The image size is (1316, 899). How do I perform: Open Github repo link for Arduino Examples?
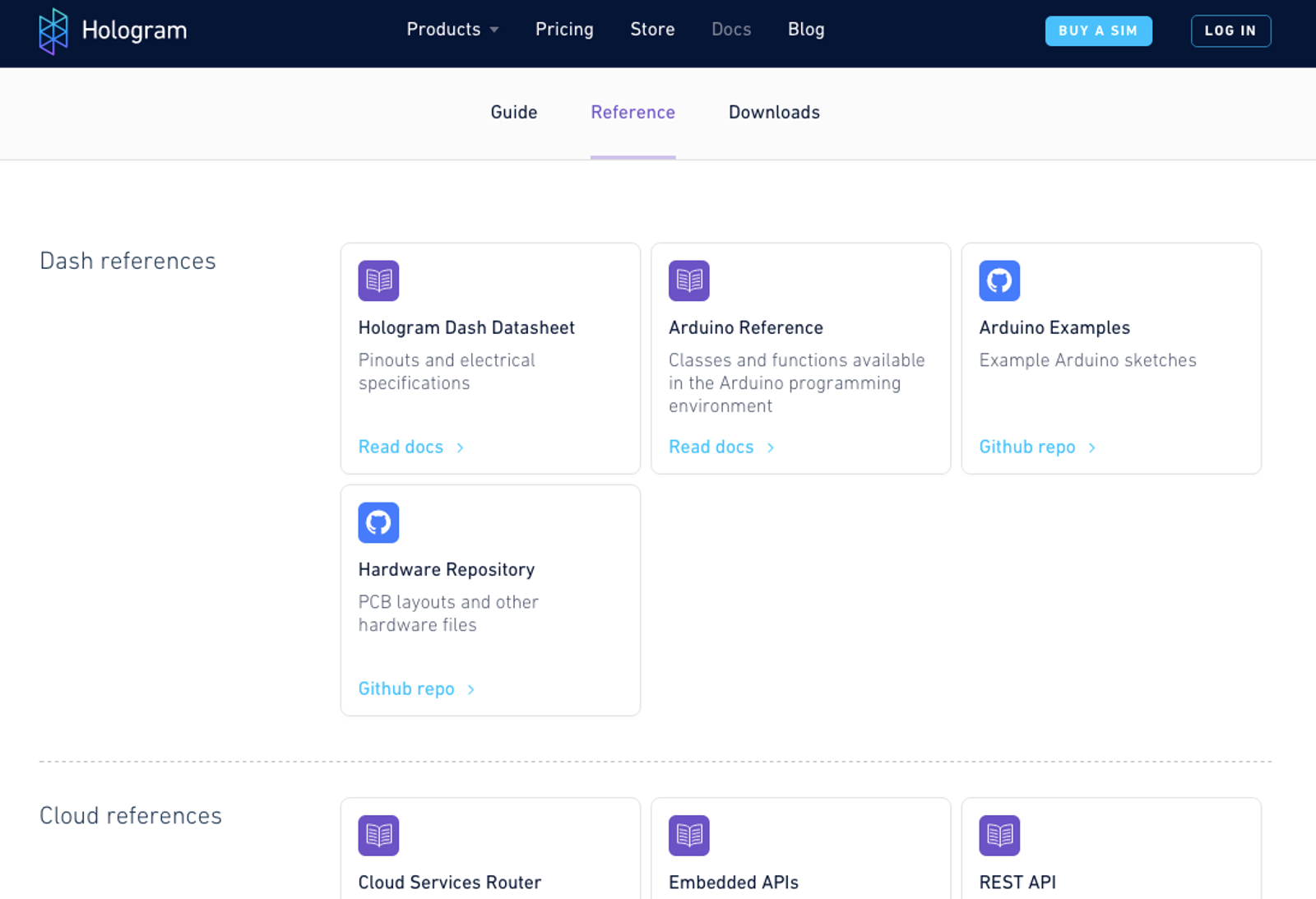[1027, 447]
